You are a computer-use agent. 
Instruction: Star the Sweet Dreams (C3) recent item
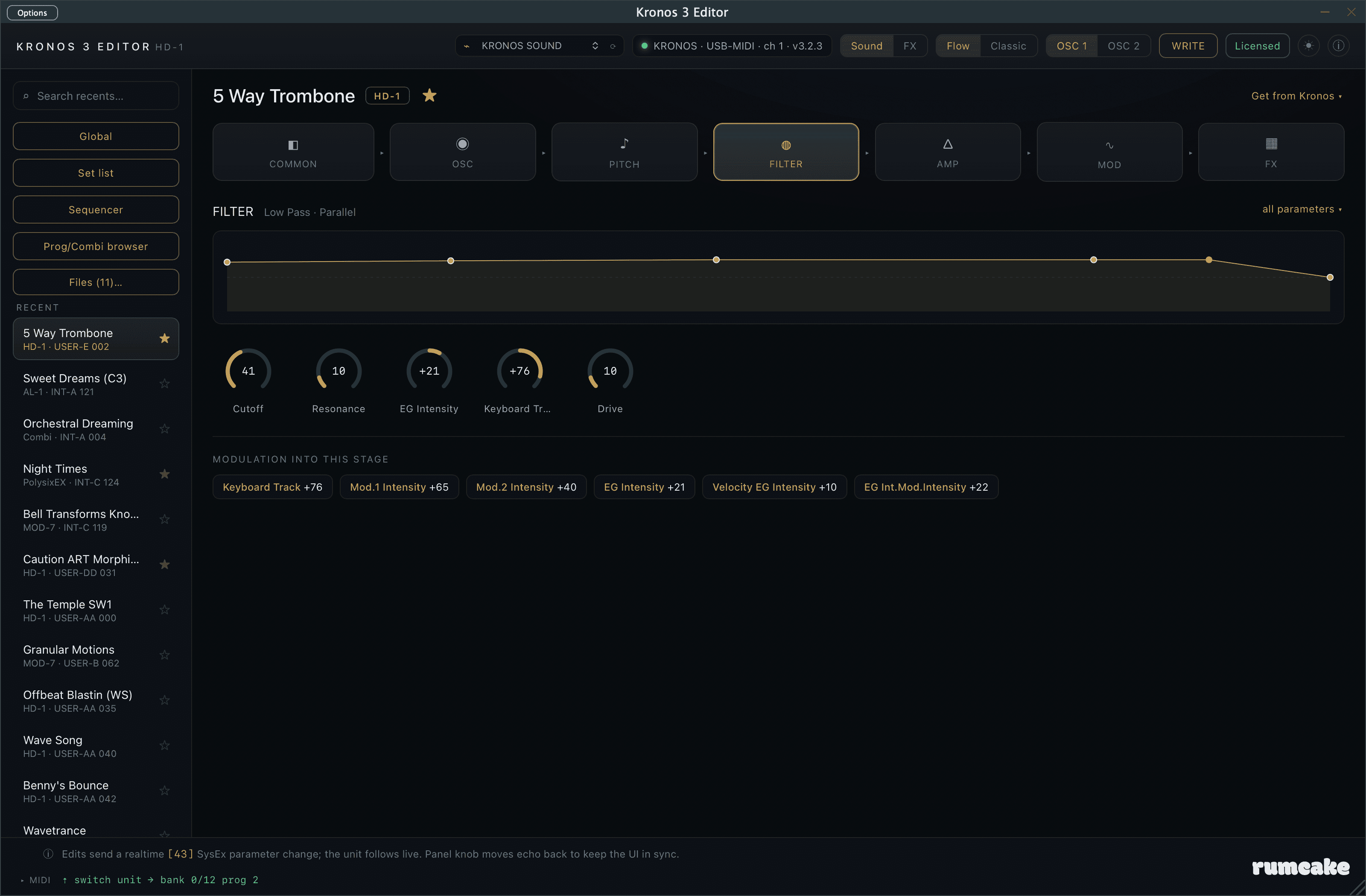[165, 383]
